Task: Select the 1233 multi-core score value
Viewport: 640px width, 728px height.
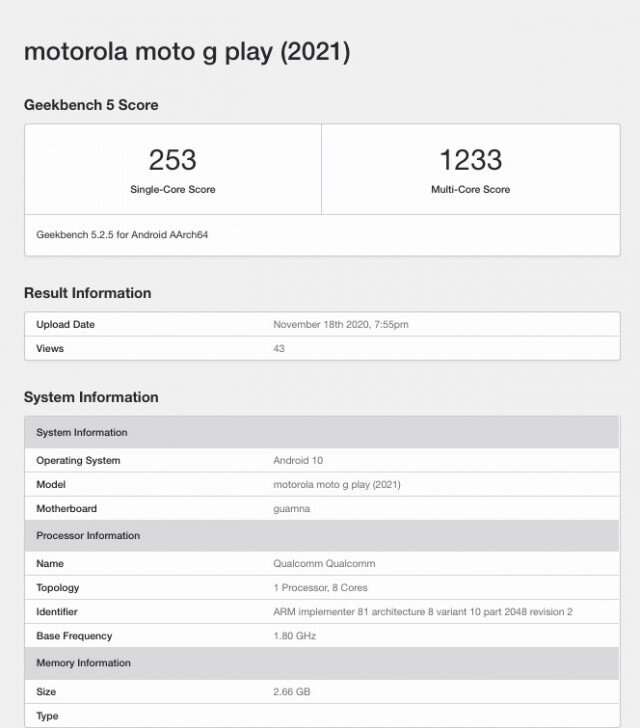Action: [470, 160]
